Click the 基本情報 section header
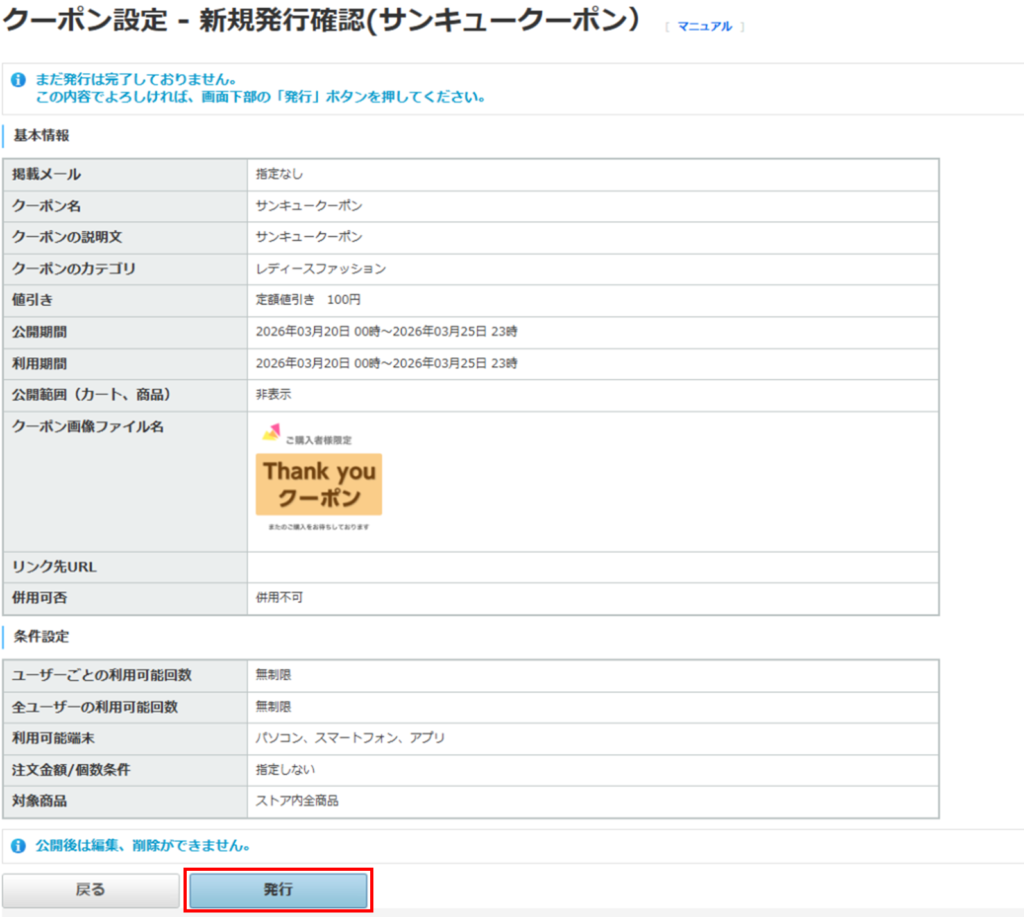Screen dimensions: 1024x917 point(41,135)
